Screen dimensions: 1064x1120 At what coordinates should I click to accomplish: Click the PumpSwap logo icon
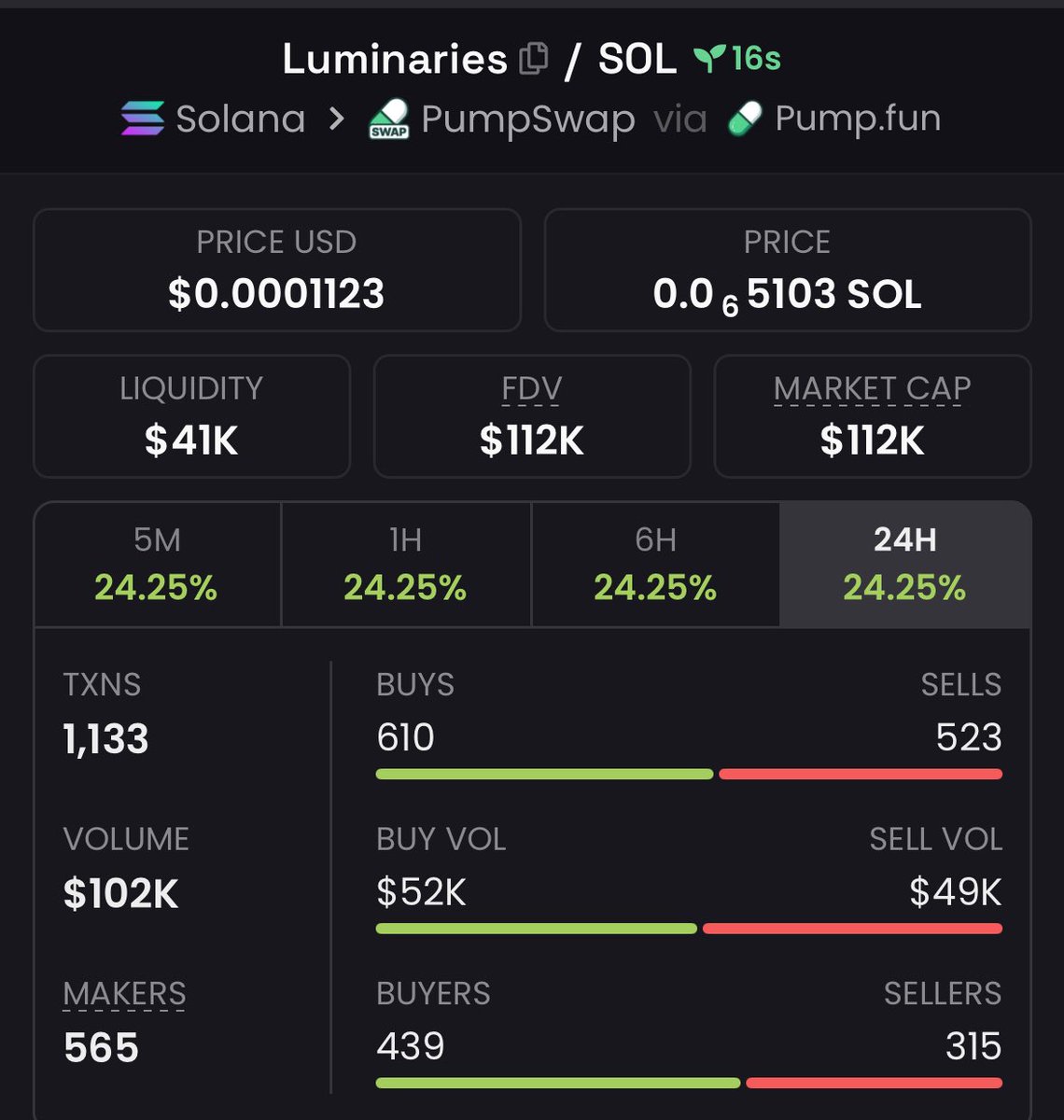[x=389, y=119]
